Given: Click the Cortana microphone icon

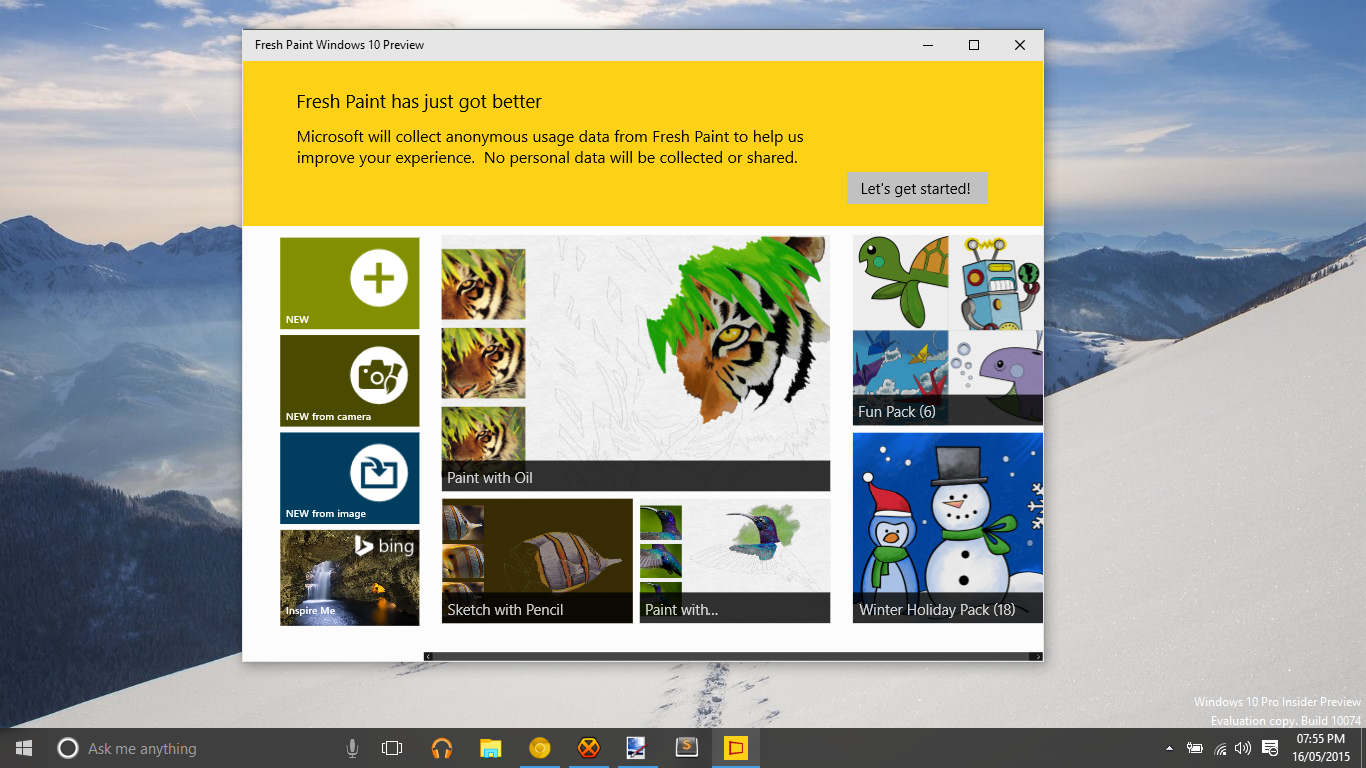Looking at the screenshot, I should coord(352,748).
